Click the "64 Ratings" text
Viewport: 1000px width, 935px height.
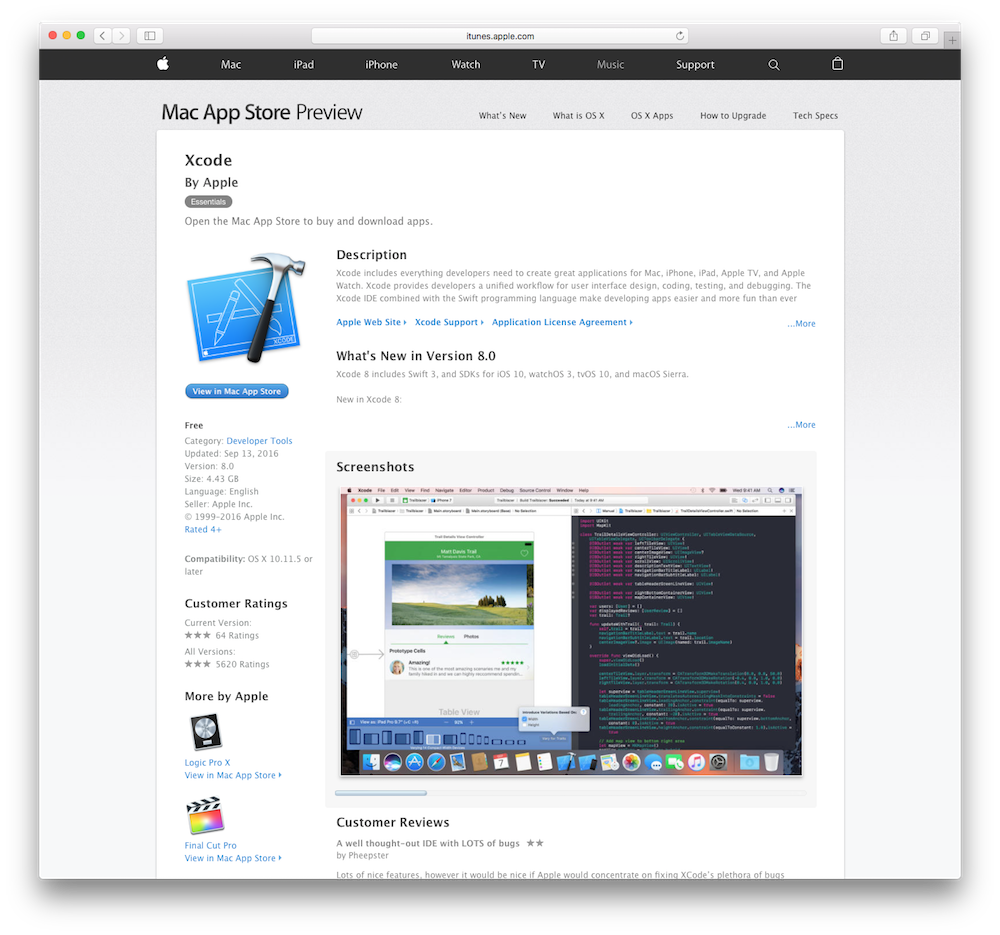click(237, 635)
